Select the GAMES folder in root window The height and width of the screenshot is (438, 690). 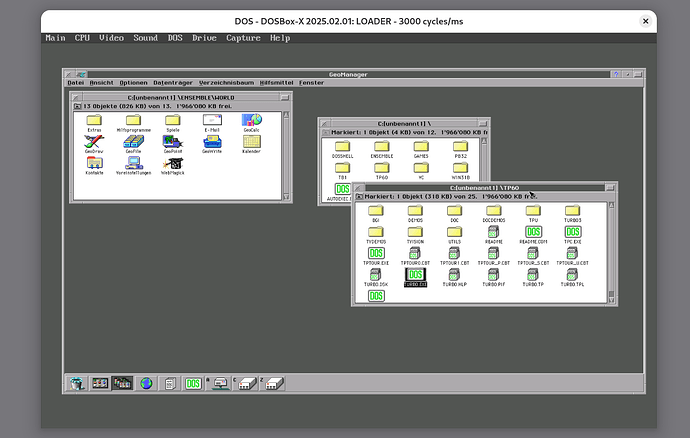click(421, 147)
